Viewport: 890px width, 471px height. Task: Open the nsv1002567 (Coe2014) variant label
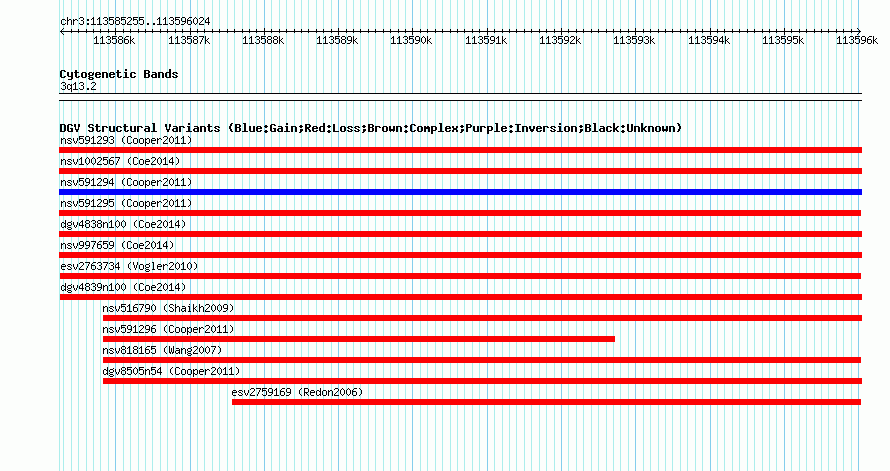click(x=120, y=161)
